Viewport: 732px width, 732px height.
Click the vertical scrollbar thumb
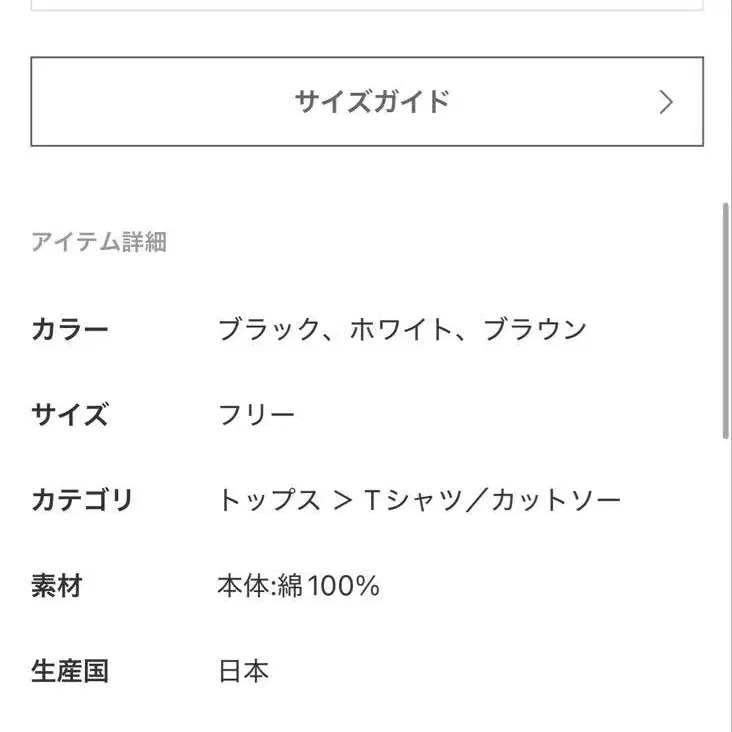pos(725,320)
